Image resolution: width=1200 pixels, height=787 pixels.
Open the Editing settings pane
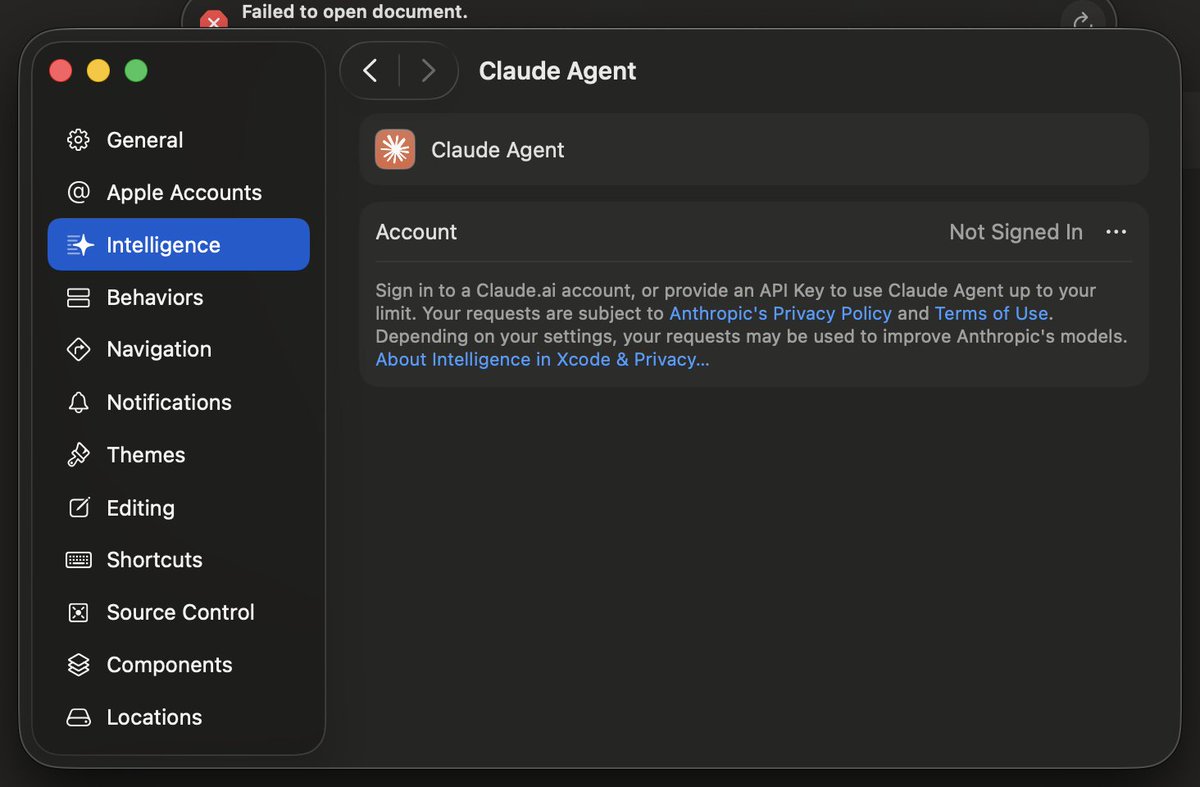click(x=179, y=508)
